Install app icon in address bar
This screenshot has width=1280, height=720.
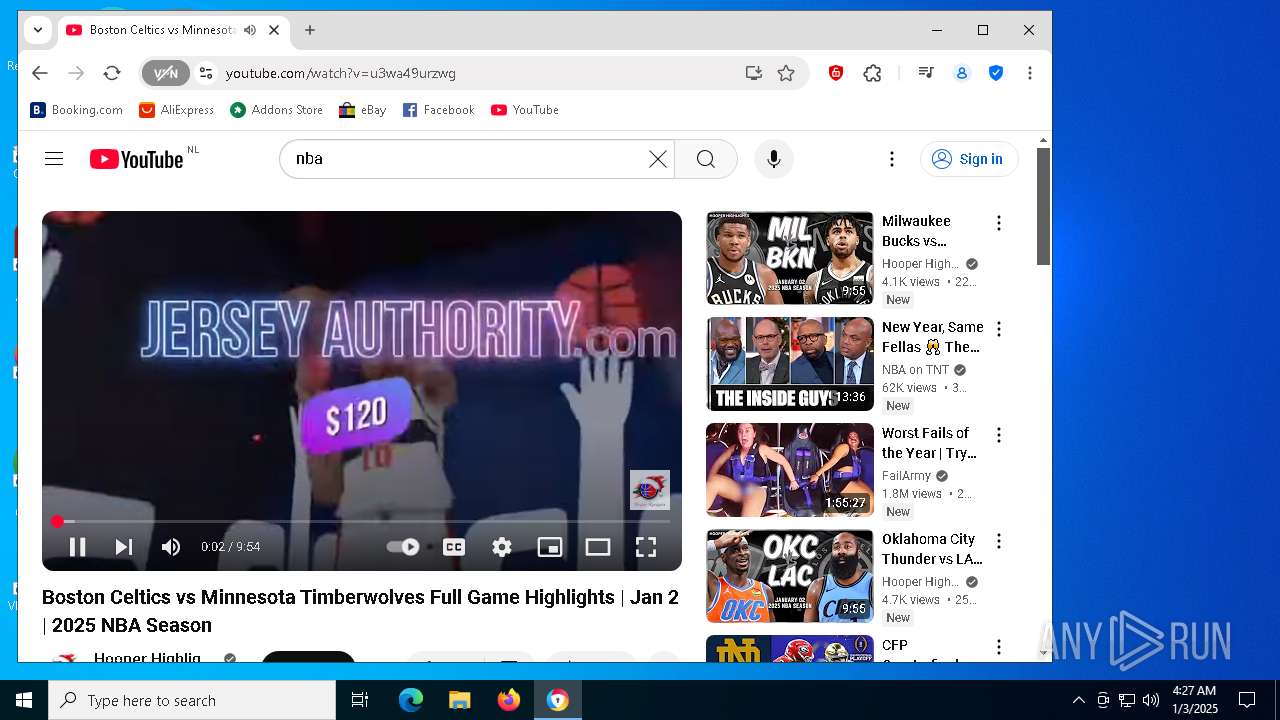pos(753,73)
